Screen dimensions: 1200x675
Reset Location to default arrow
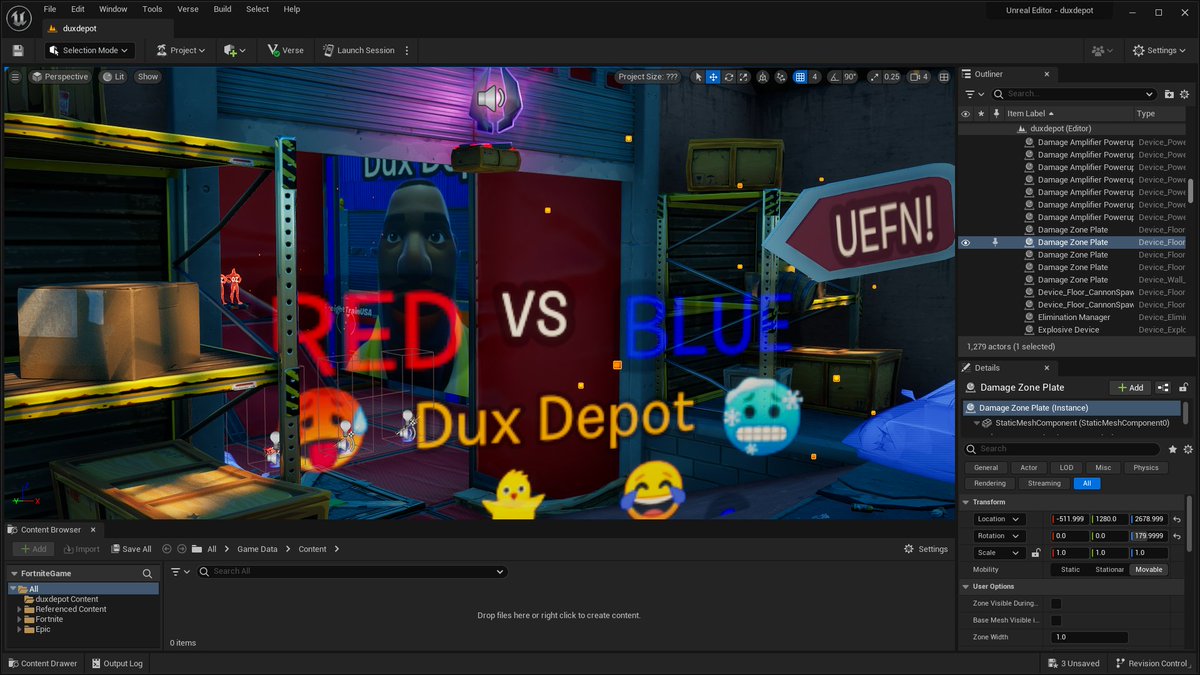coord(1177,519)
